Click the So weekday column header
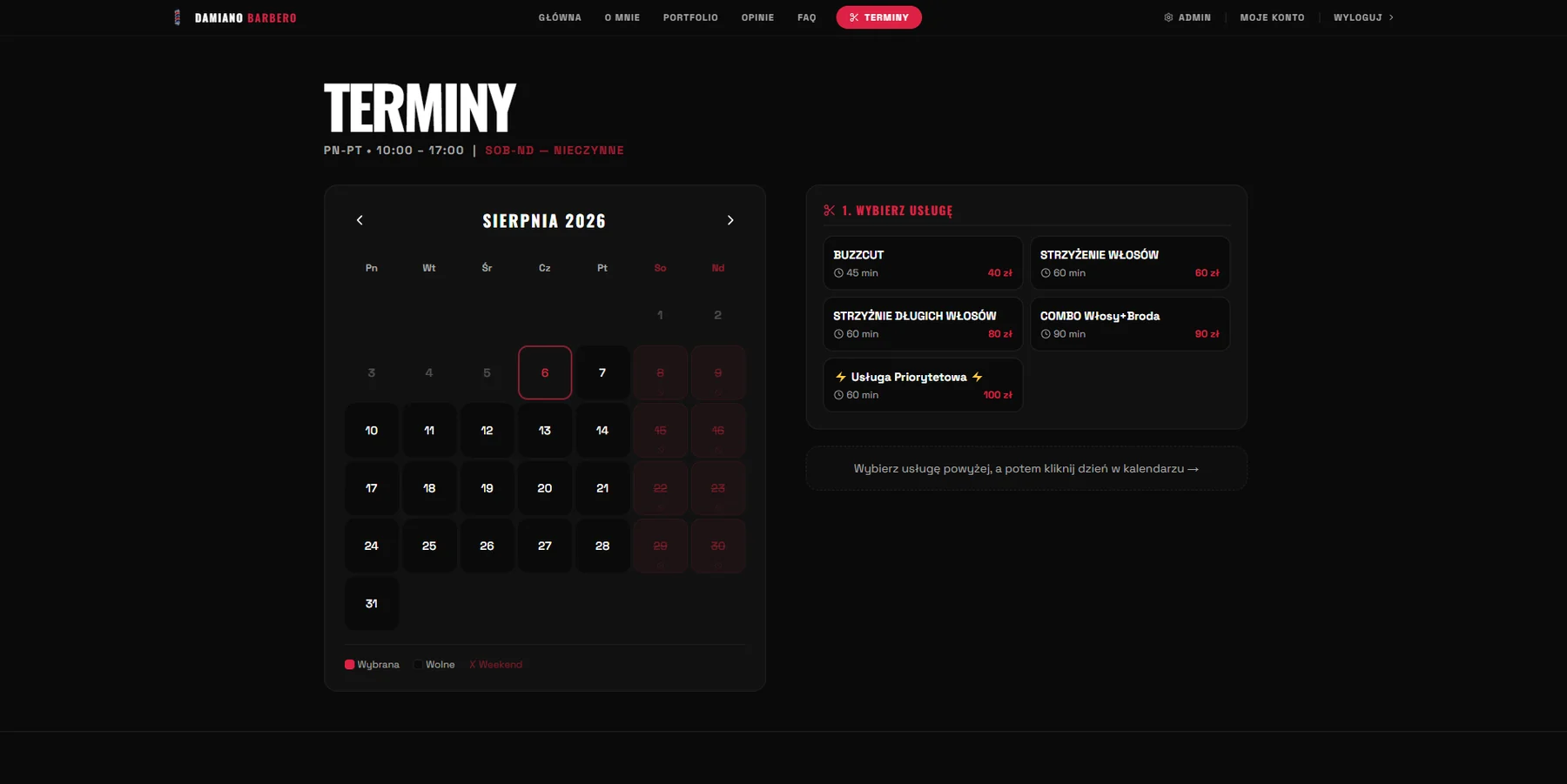Screen dimensions: 1567x784 pos(660,268)
